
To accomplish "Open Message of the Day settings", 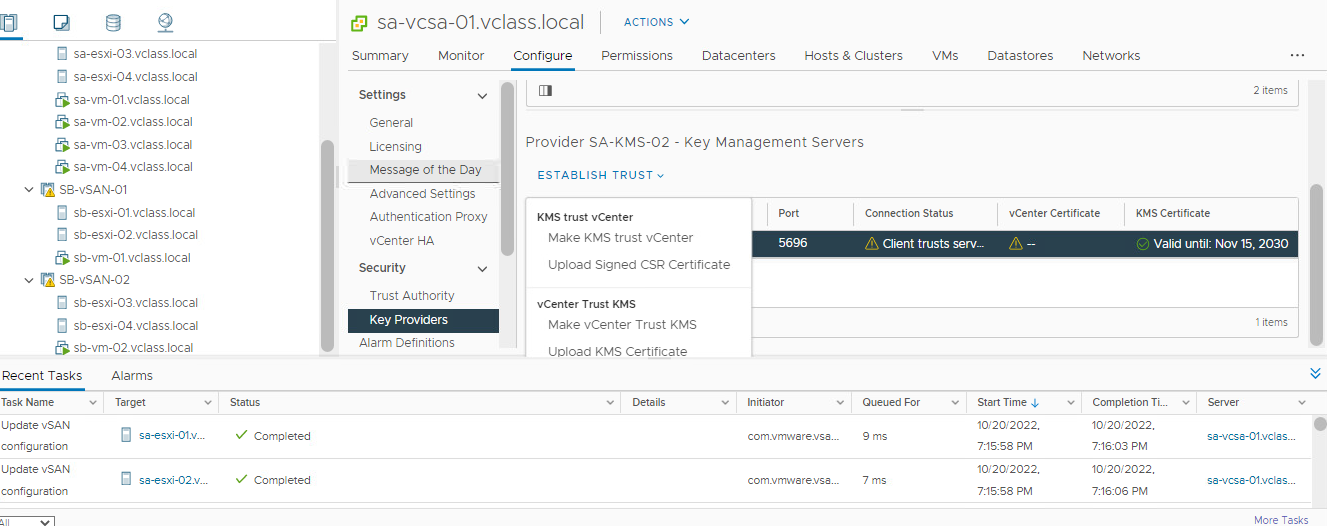I will pyautogui.click(x=425, y=170).
